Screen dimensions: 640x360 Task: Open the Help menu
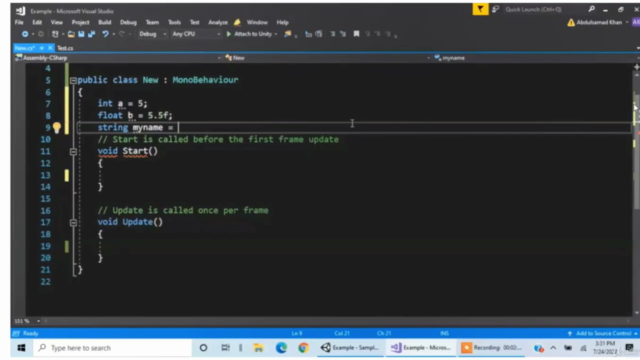[282, 22]
